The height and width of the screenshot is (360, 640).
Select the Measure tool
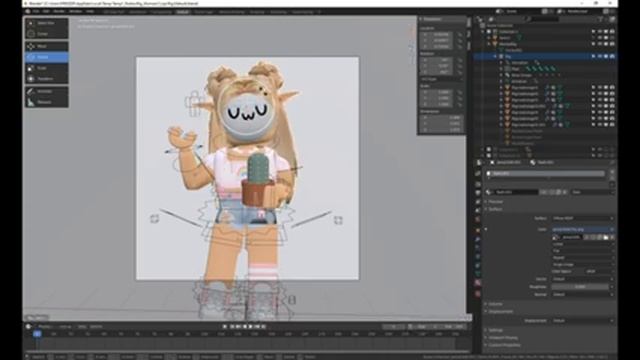click(47, 102)
